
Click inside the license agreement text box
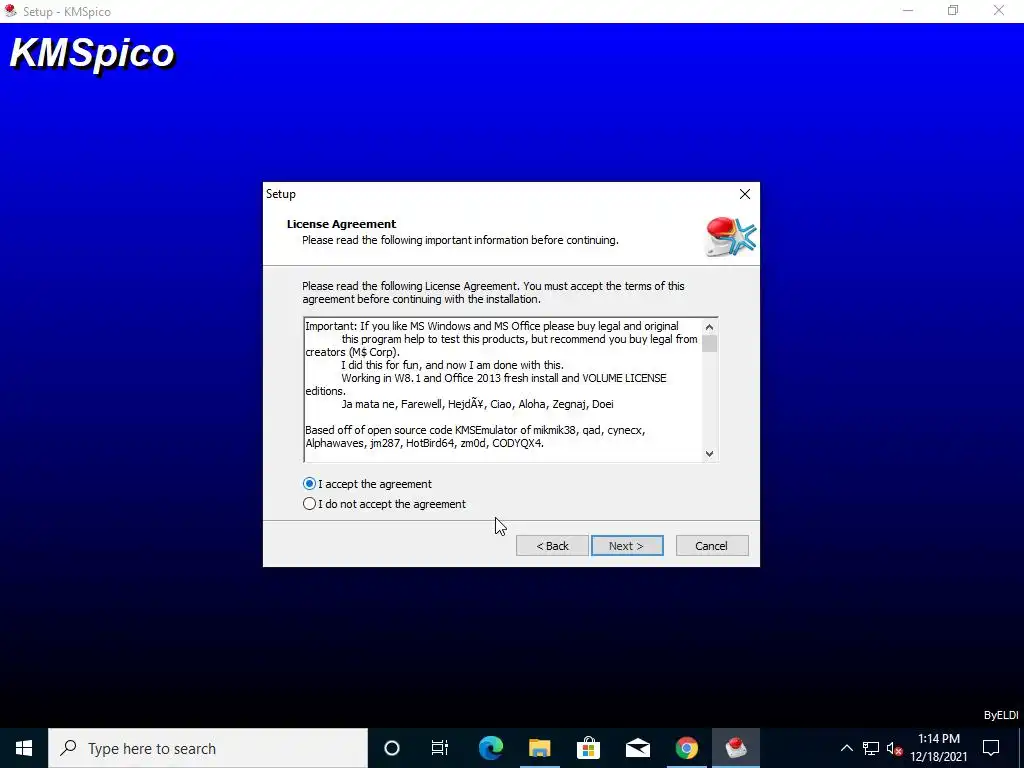pyautogui.click(x=503, y=390)
